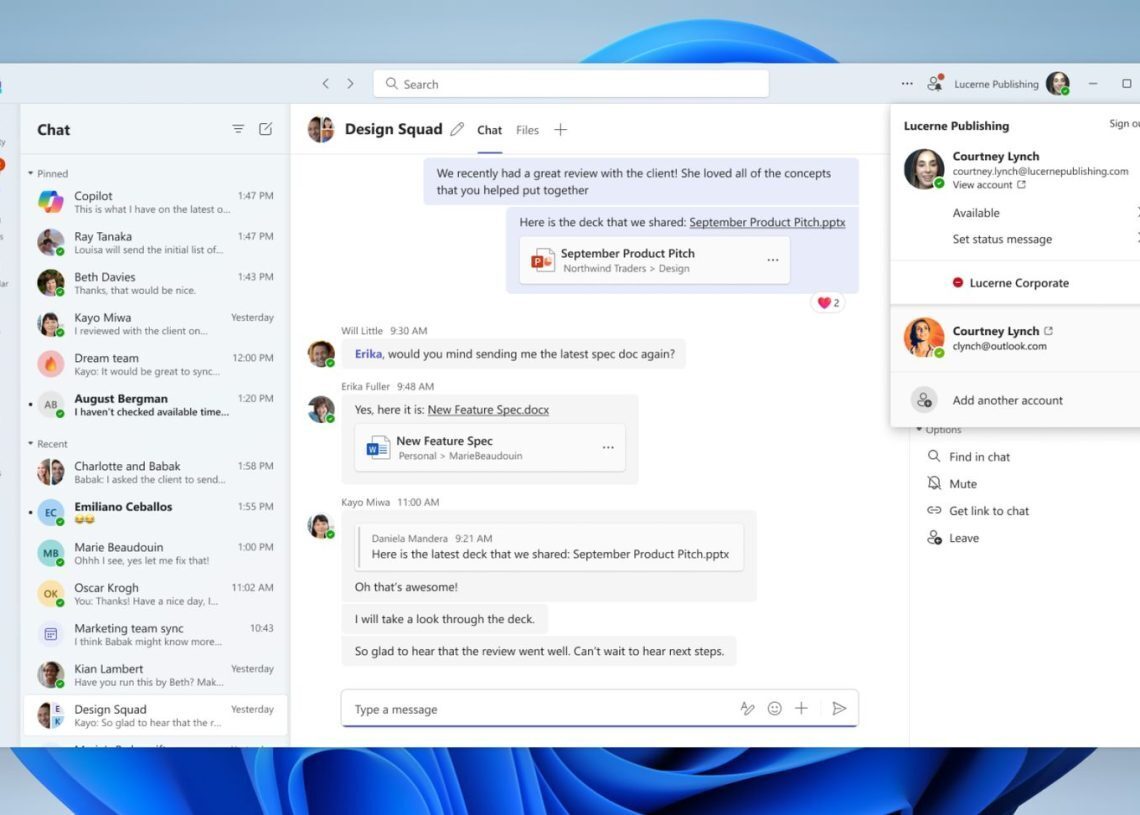Add a tab with the plus icon

[561, 129]
